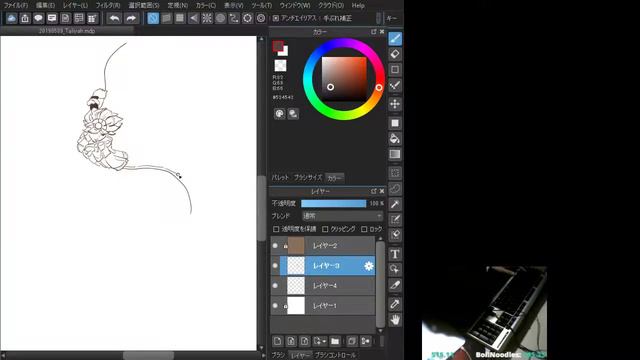Open the Help menu

[358, 5]
